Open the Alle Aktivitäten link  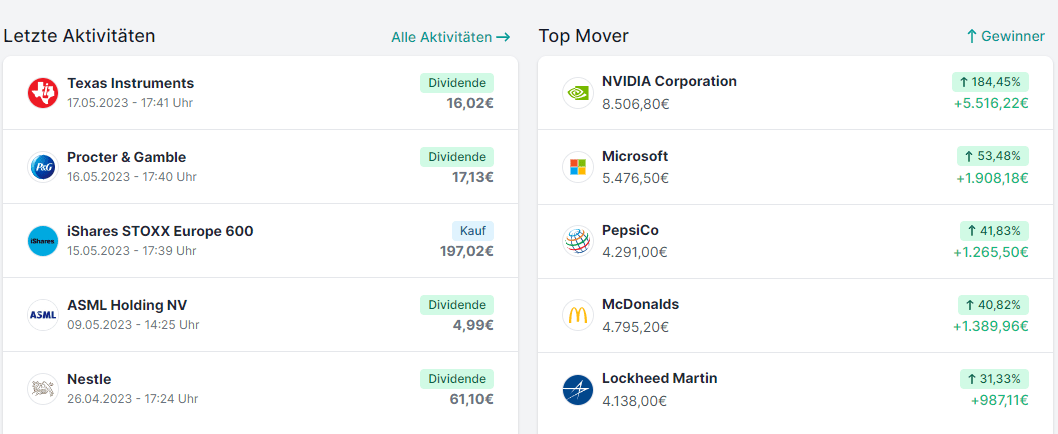tap(451, 37)
